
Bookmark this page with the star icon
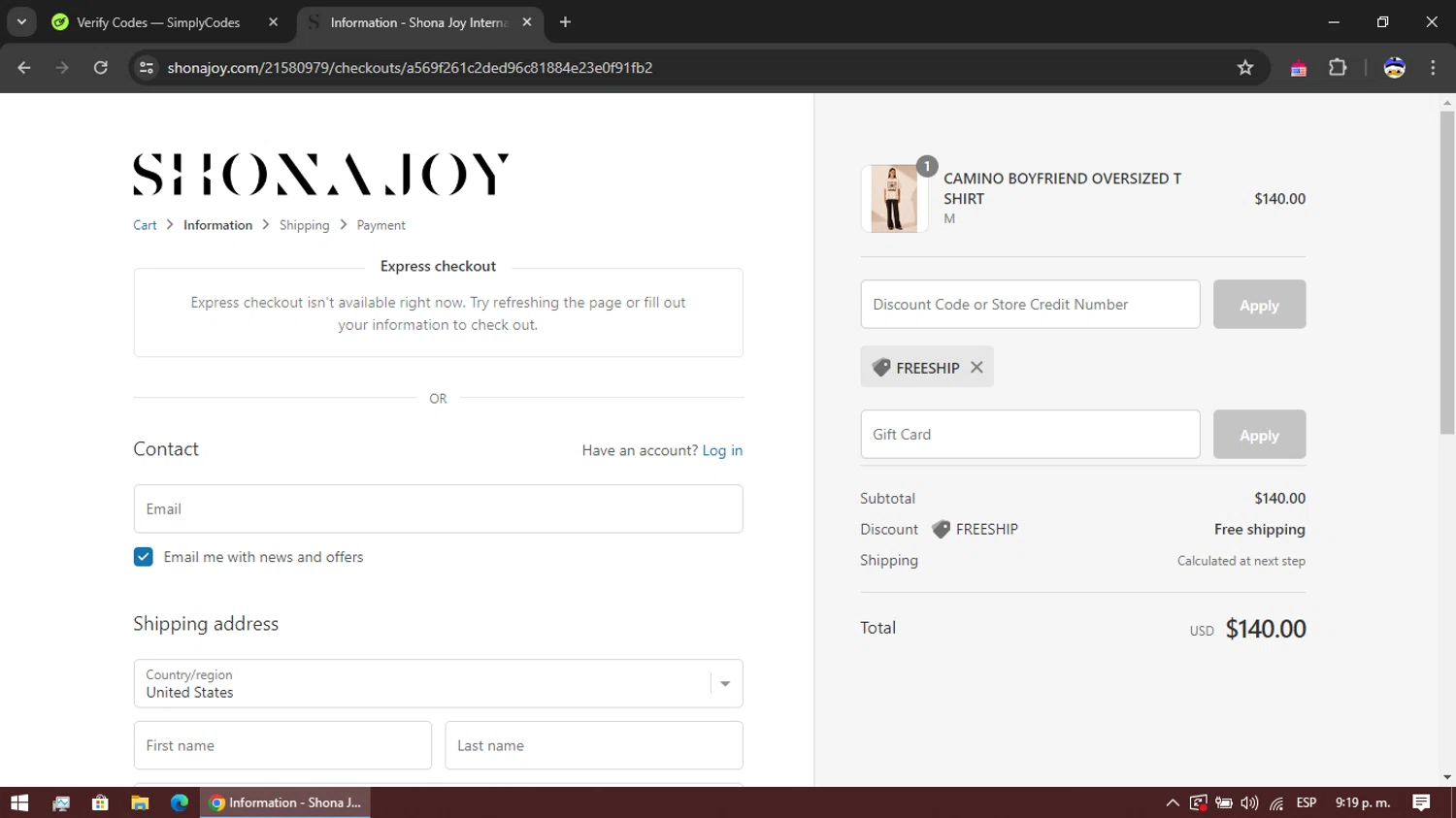pyautogui.click(x=1245, y=68)
